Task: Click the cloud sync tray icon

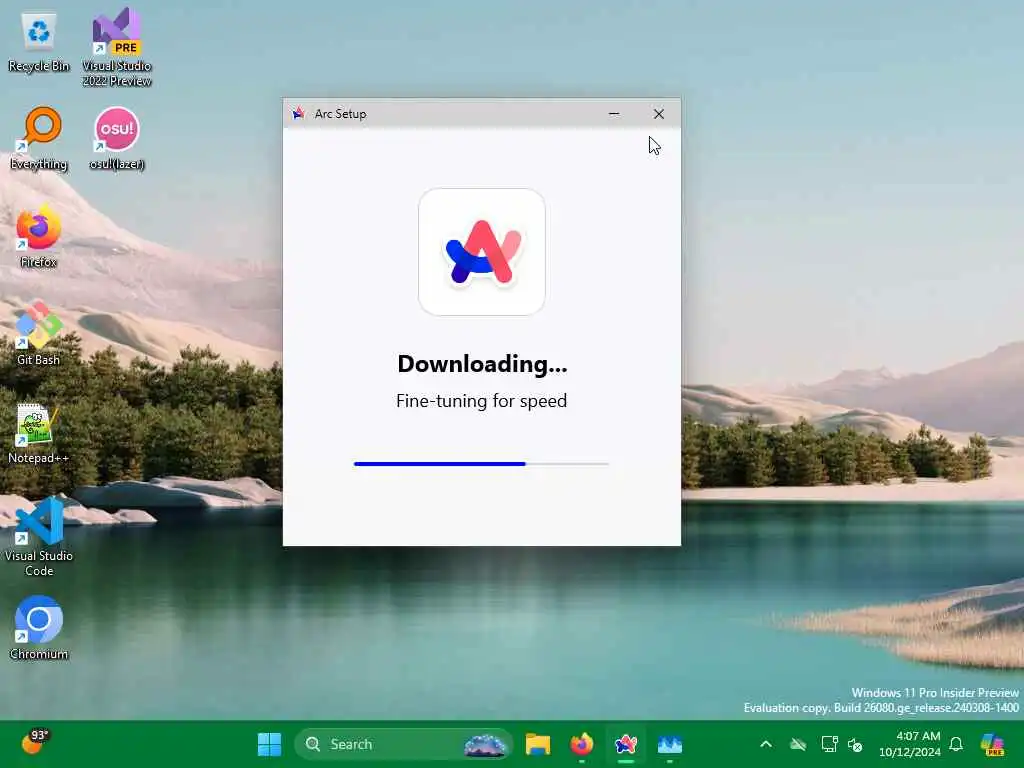Action: point(797,744)
